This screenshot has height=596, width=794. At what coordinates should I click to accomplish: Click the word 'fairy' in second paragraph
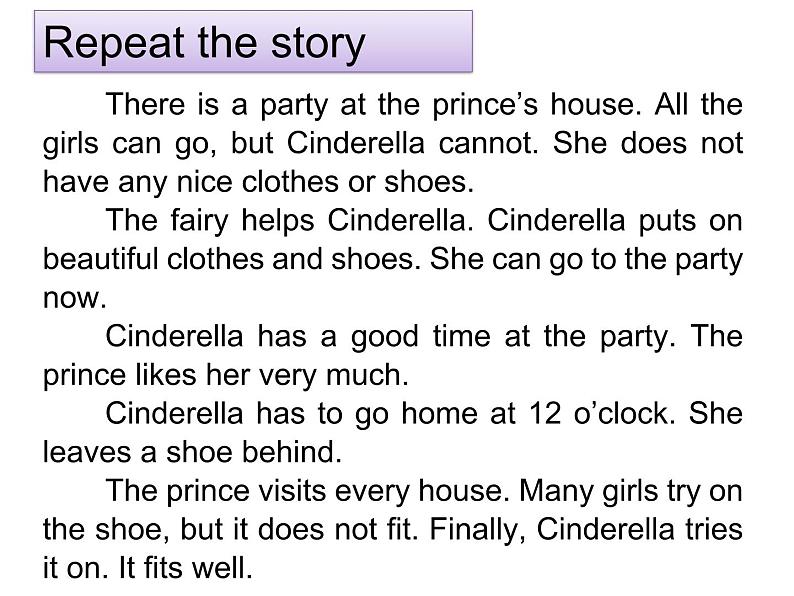pyautogui.click(x=199, y=221)
